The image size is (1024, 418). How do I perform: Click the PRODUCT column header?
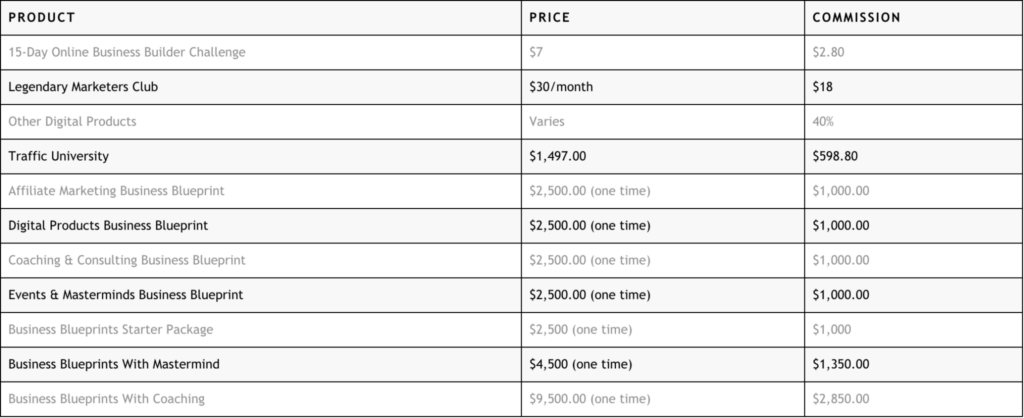43,18
